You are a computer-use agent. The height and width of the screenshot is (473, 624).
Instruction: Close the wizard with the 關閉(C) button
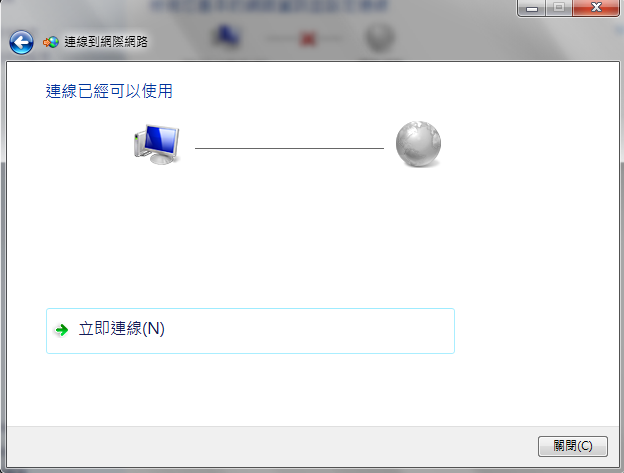tap(573, 446)
